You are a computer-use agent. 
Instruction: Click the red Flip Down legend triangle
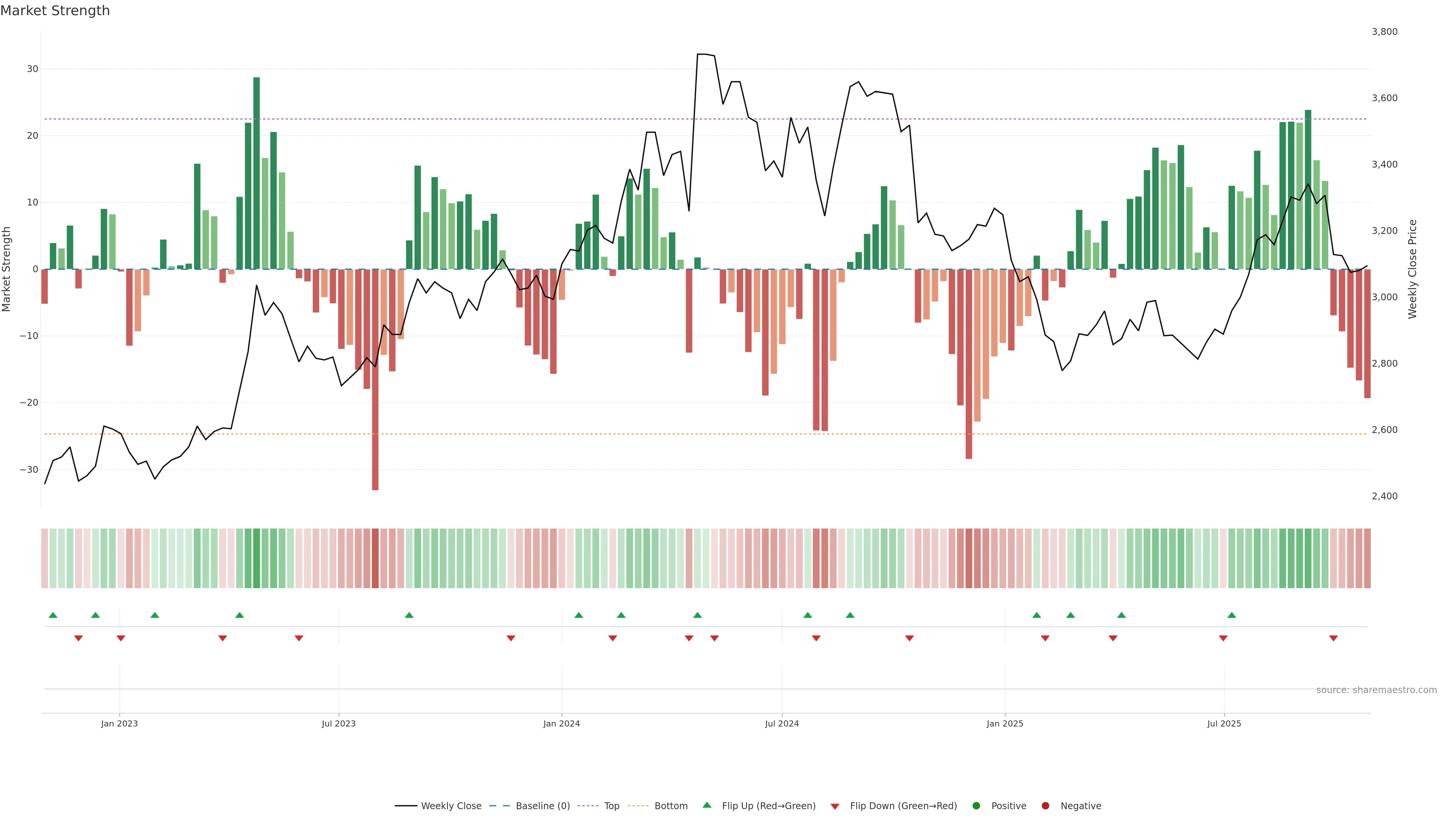click(x=835, y=806)
